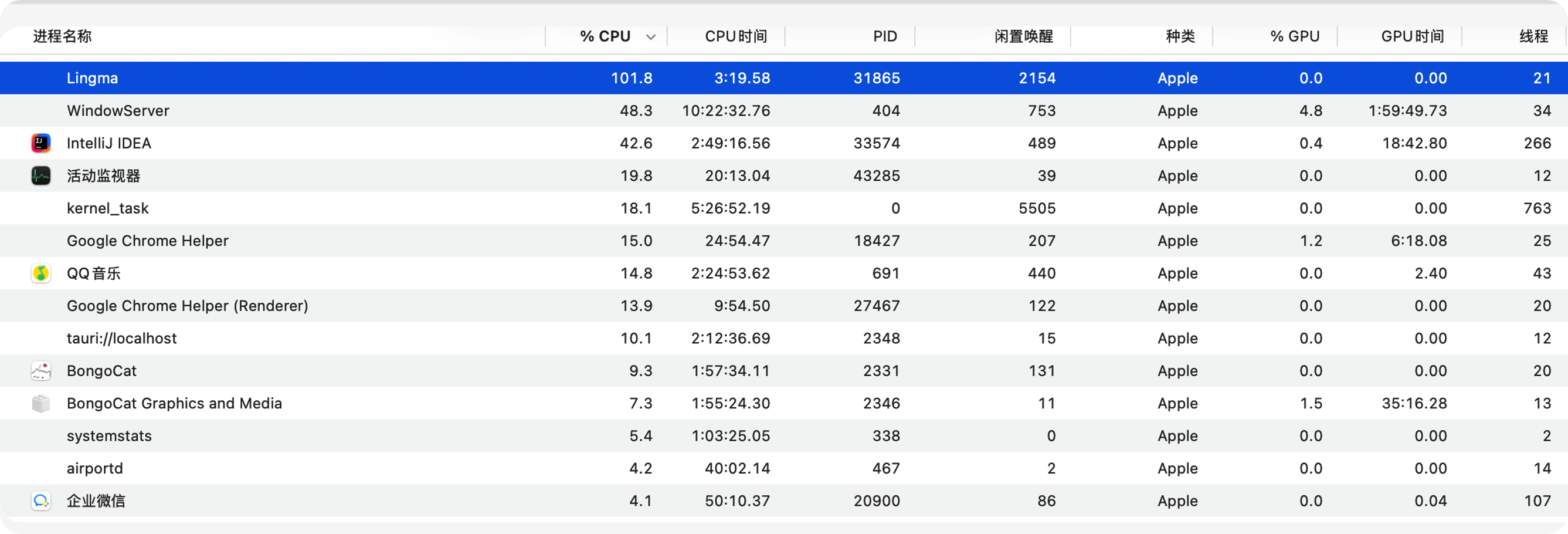Sort by 线程 column header
The height and width of the screenshot is (534, 1568).
(x=1533, y=36)
